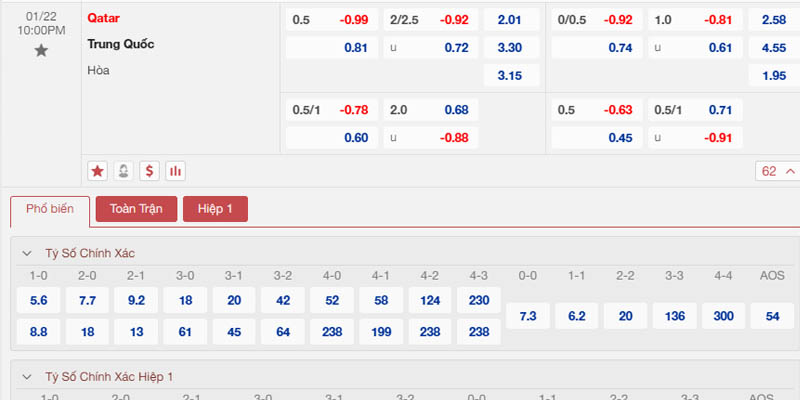Viewport: 800px width, 400px height.
Task: Bet correct score 4-4 at 300
Action: pyautogui.click(x=723, y=316)
